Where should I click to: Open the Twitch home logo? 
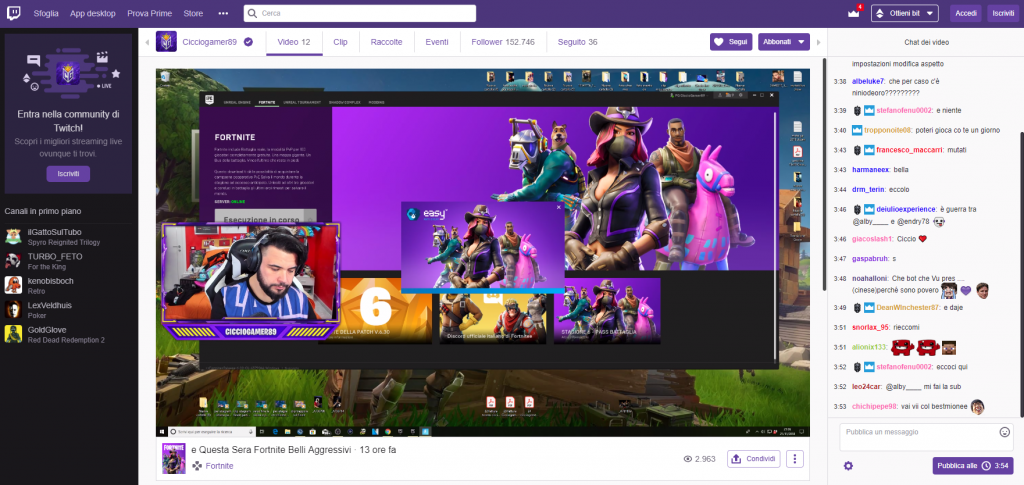[14, 13]
